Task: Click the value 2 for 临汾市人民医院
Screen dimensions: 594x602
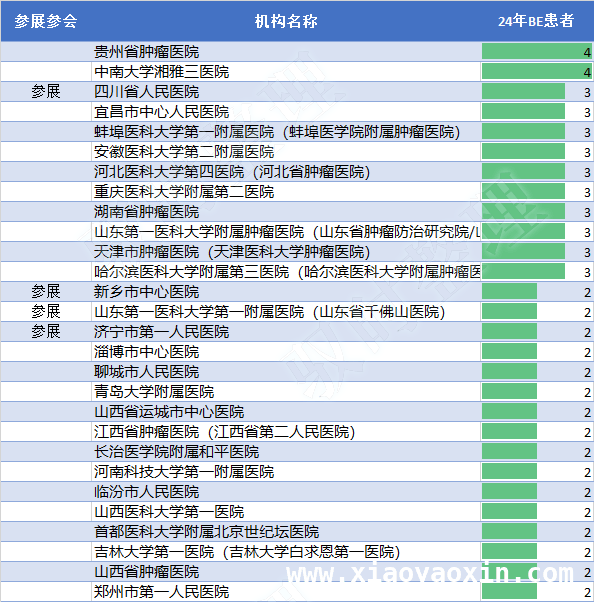Action: [x=587, y=492]
